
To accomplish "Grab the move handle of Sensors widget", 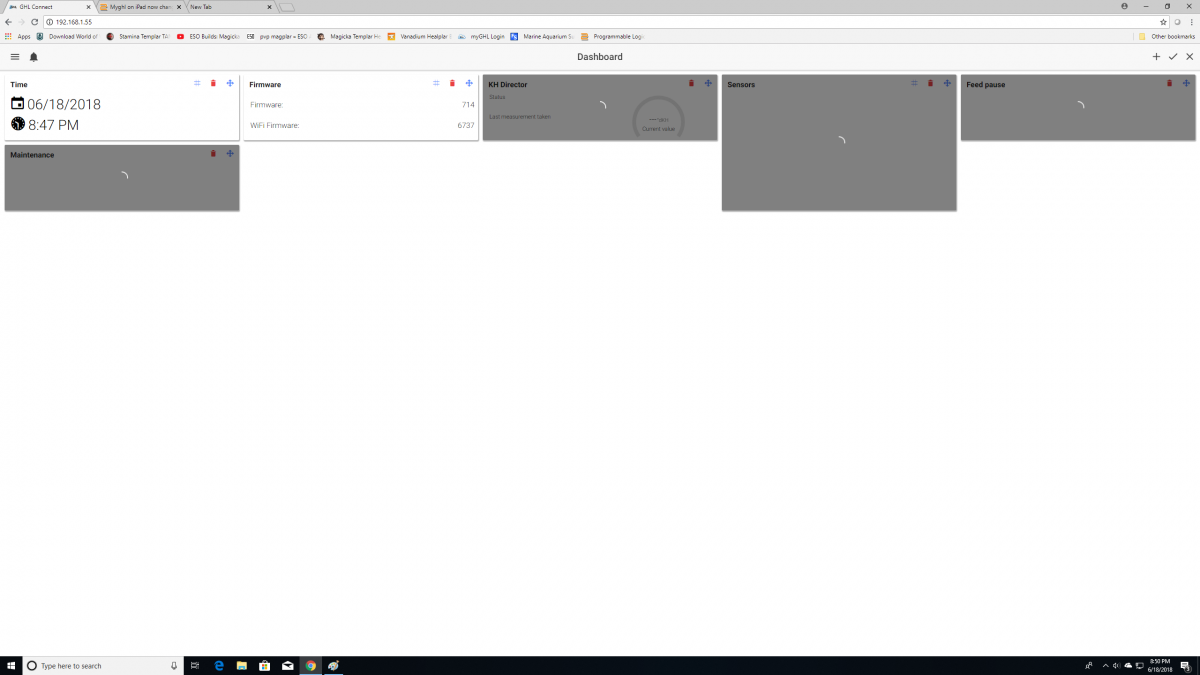I will 947,83.
